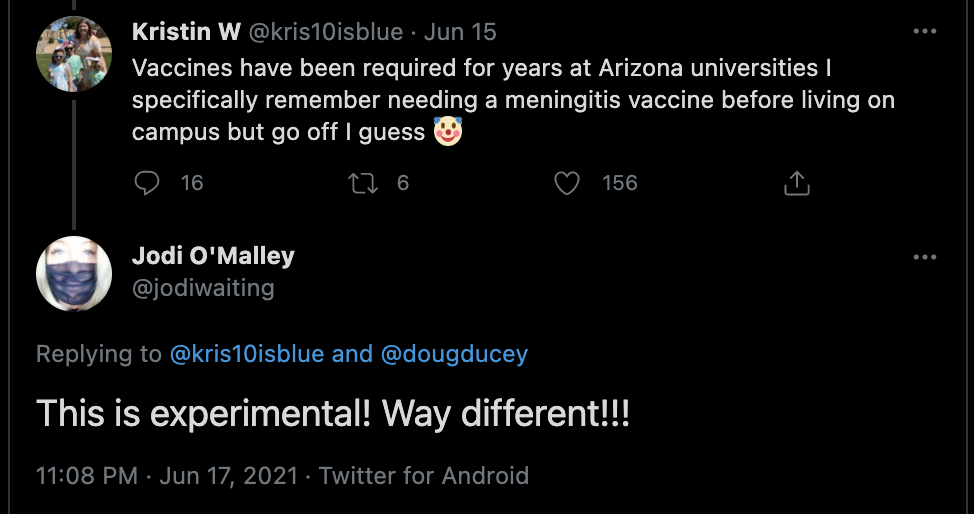Click the @dougducey mention link

(x=454, y=354)
